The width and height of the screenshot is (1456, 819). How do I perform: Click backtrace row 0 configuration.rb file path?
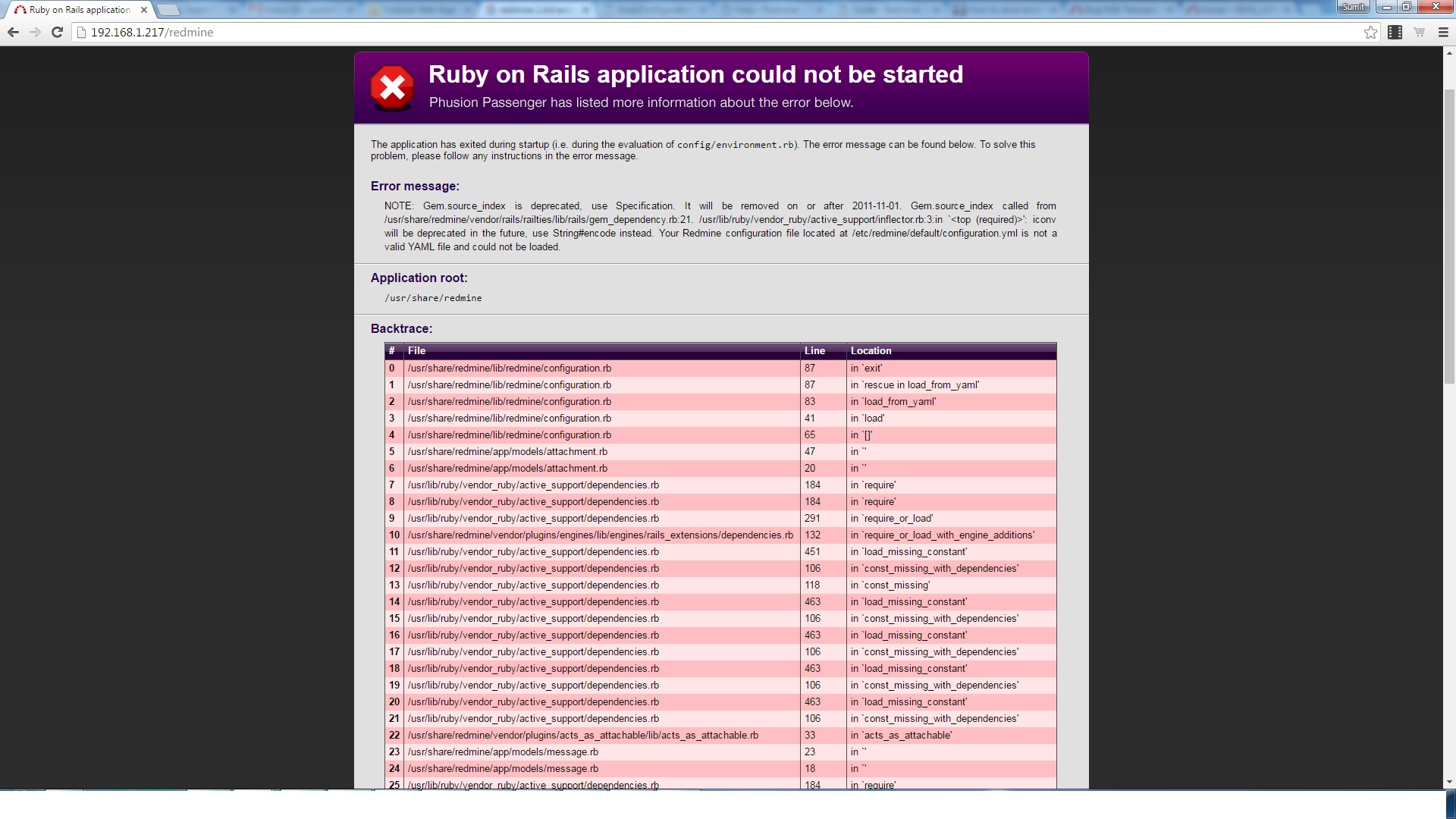tap(509, 368)
